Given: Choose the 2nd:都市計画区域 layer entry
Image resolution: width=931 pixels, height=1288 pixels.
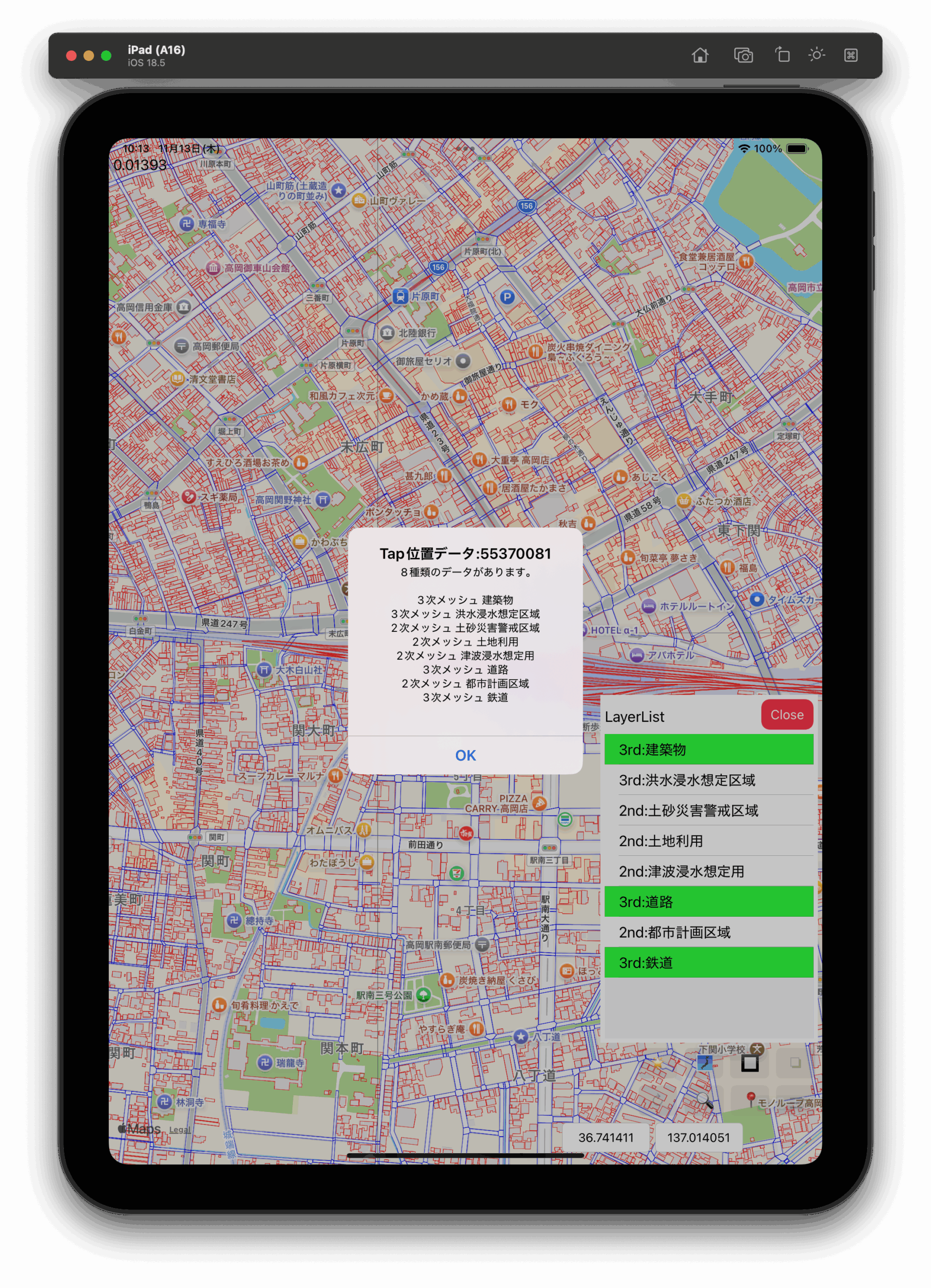Looking at the screenshot, I should pyautogui.click(x=709, y=932).
